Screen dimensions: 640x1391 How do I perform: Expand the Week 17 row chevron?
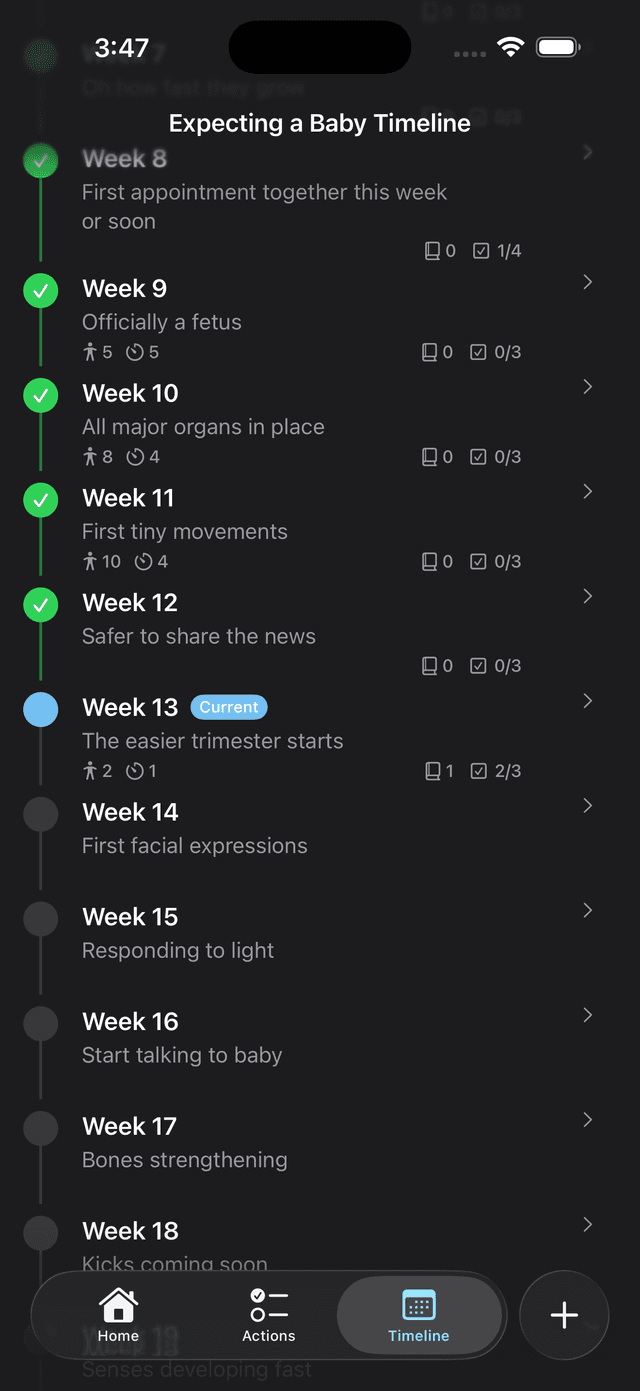point(587,1120)
